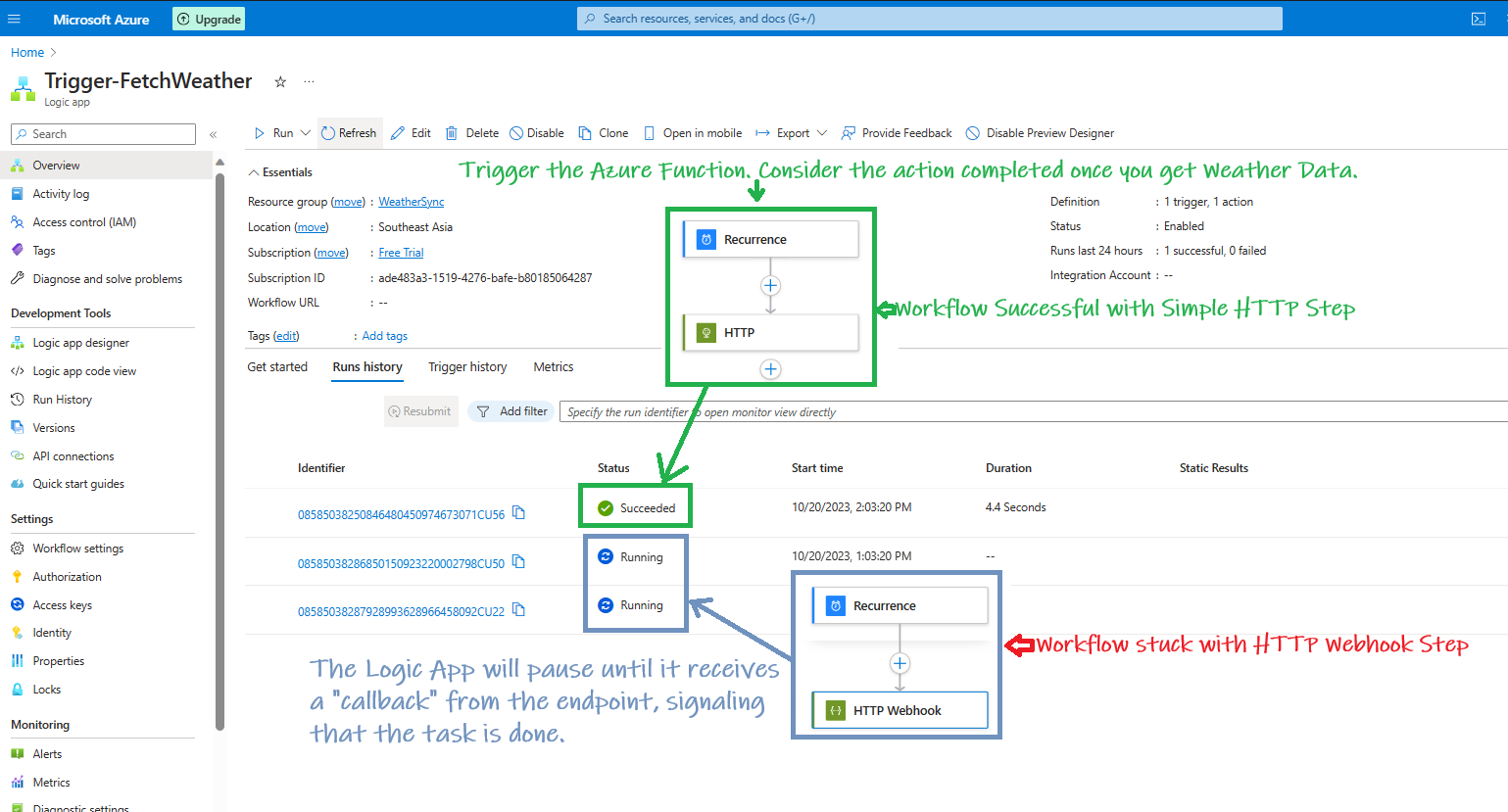Disable the logic app via toolbar
1508x812 pixels.
[537, 133]
